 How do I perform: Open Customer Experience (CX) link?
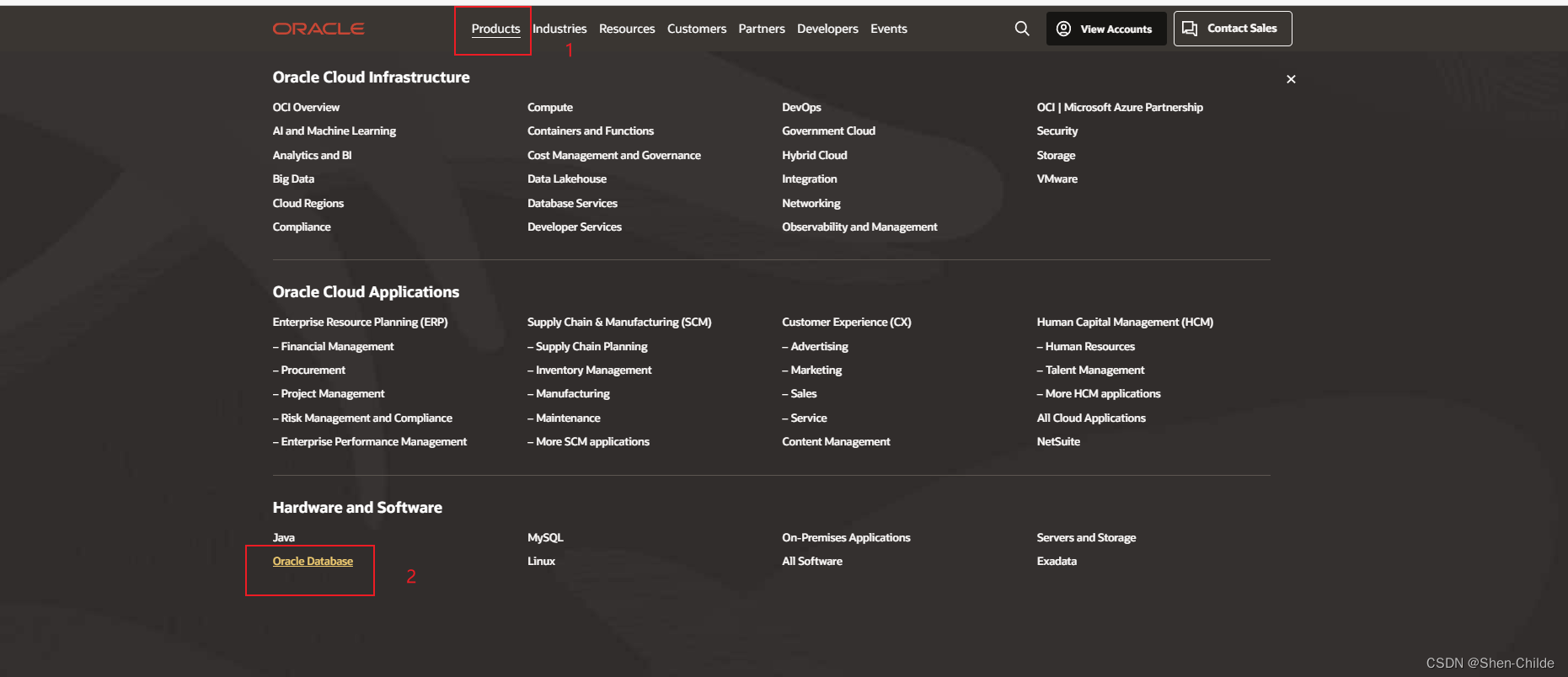(x=847, y=322)
